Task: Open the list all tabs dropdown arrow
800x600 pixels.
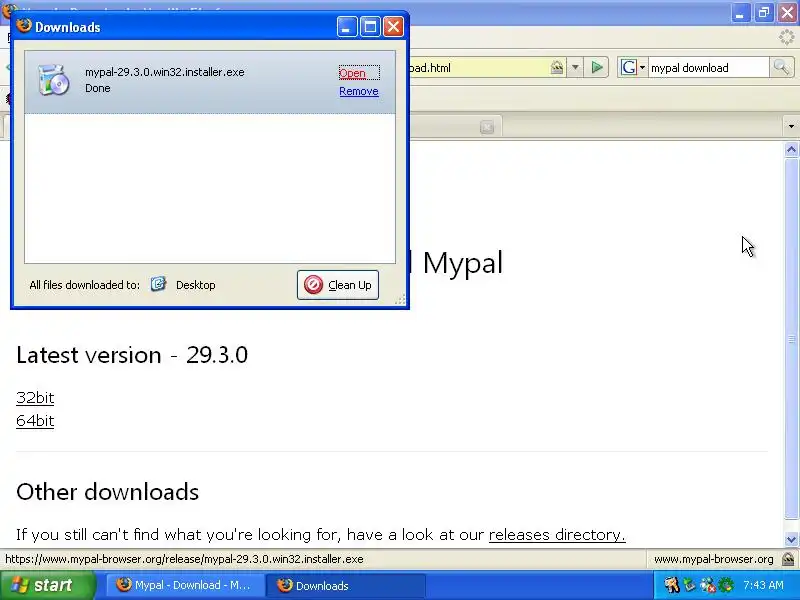Action: (x=791, y=126)
